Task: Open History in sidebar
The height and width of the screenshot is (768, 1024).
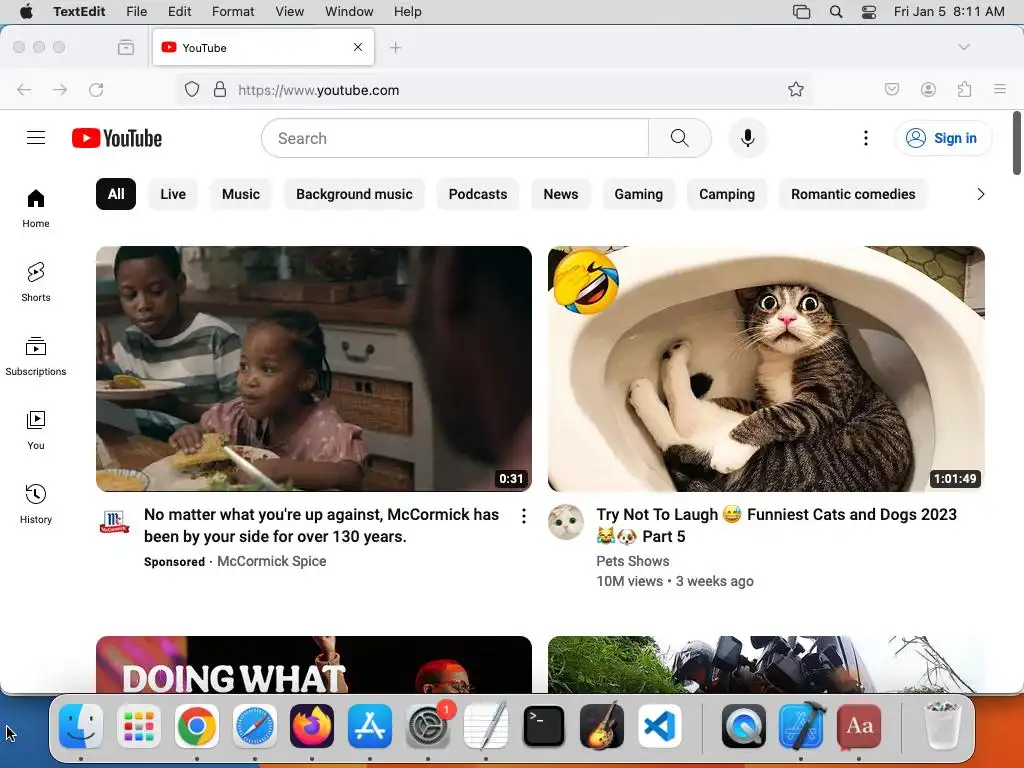Action: point(36,504)
